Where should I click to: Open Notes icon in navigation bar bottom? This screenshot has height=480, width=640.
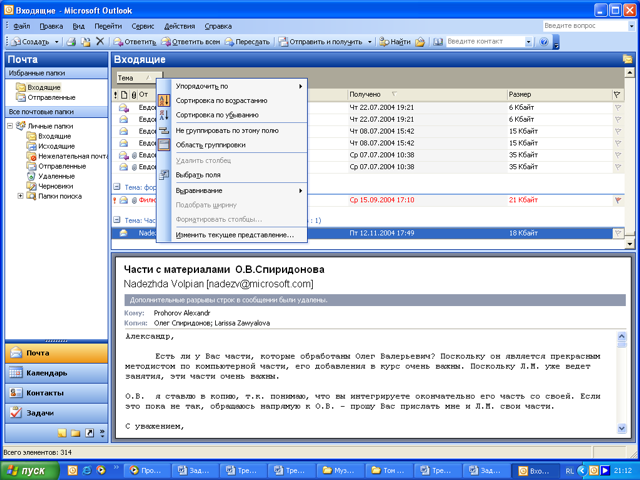[x=62, y=433]
